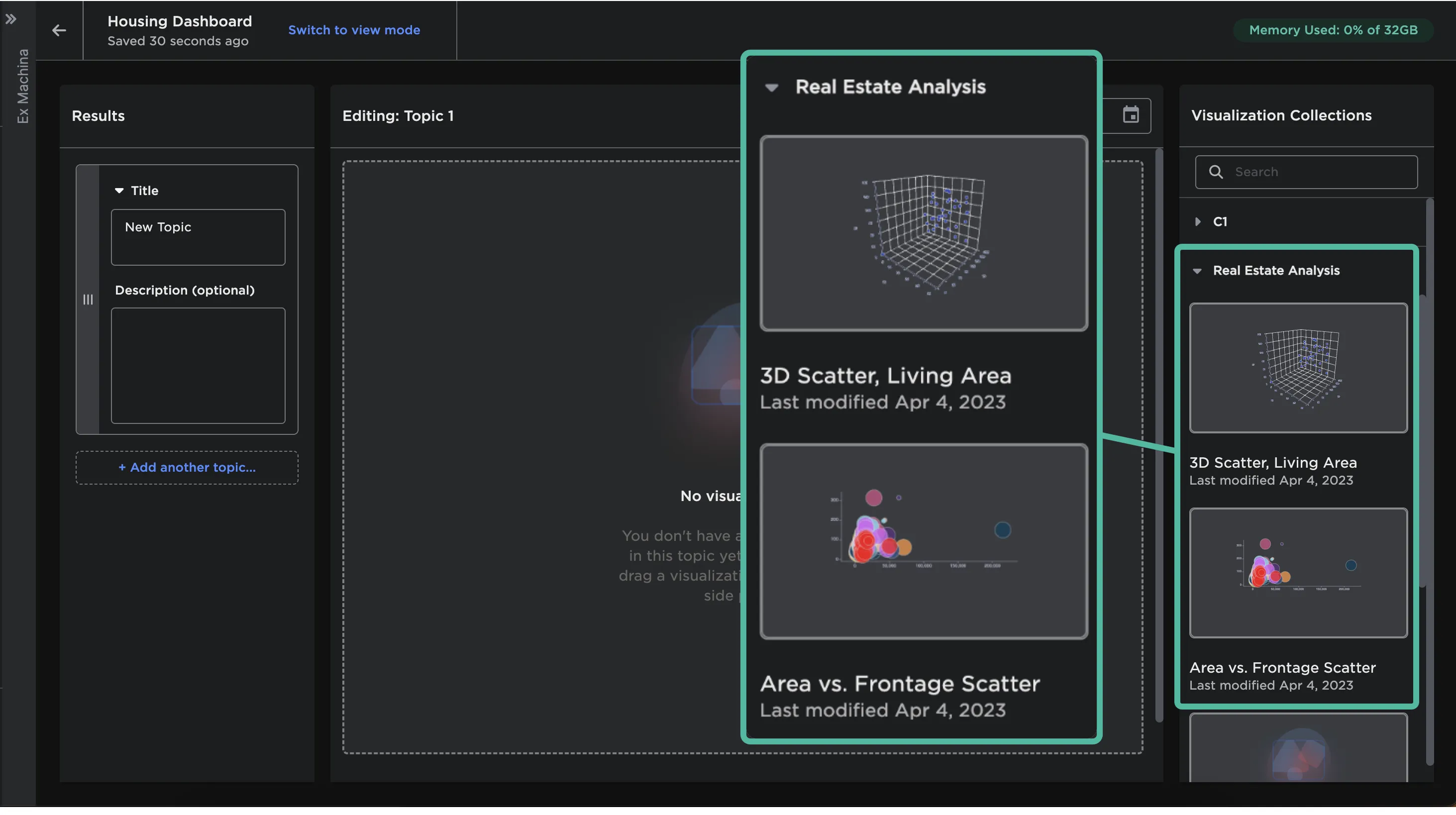
Task: Expand the C1 collection
Action: coord(1198,222)
